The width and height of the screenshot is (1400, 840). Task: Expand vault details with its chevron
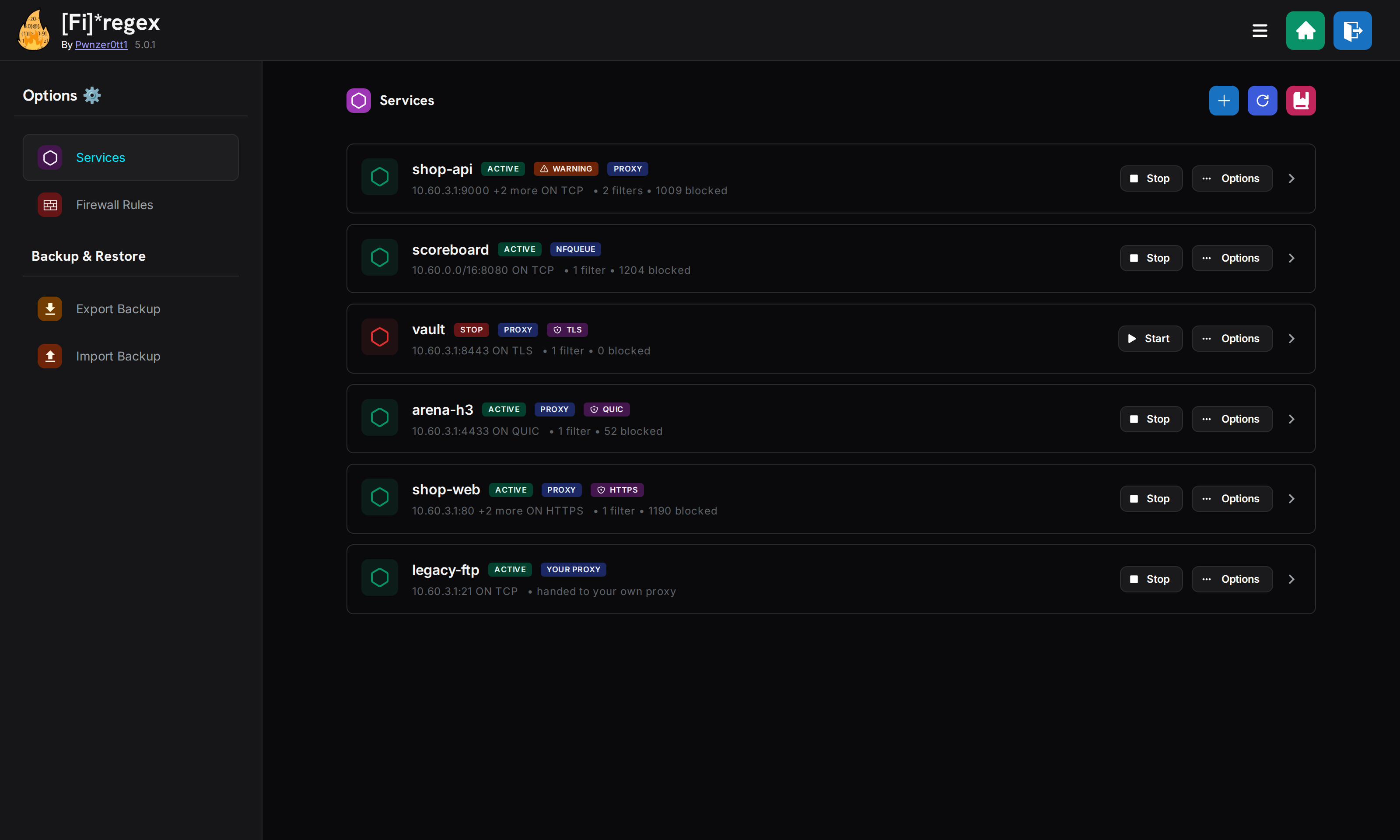click(1291, 339)
